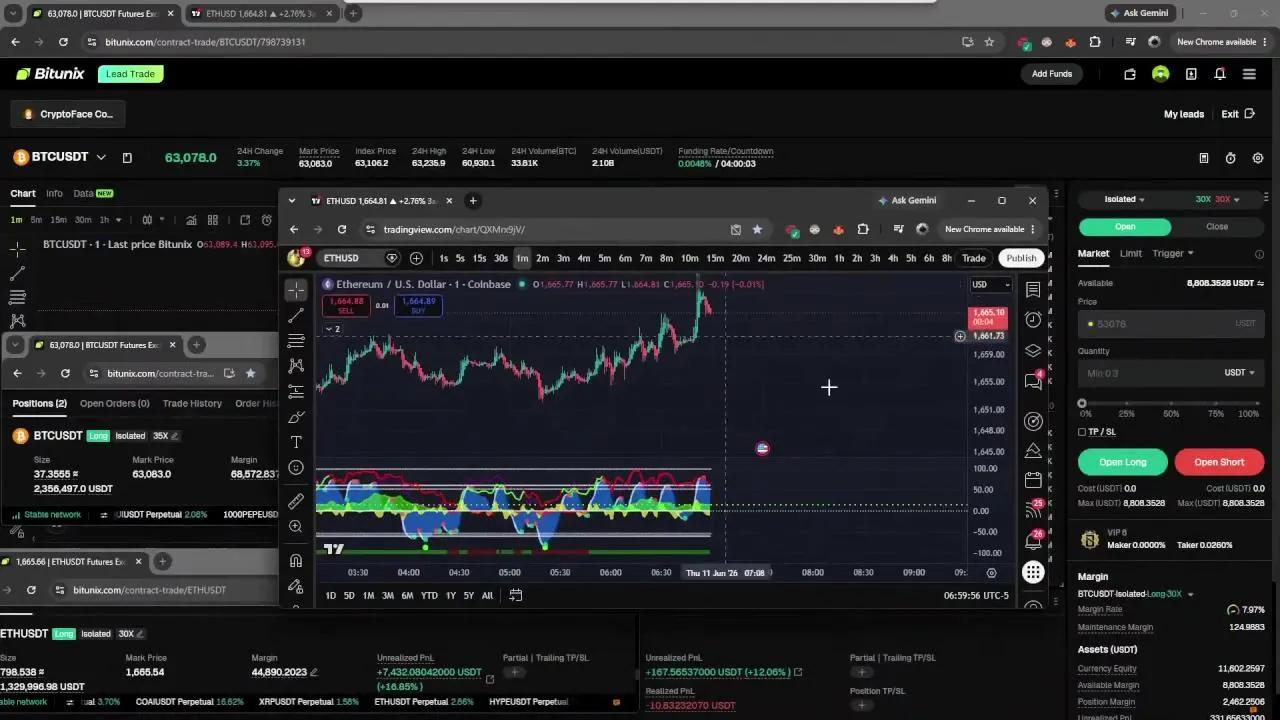Switch to the Info tab
The image size is (1280, 720).
click(54, 193)
